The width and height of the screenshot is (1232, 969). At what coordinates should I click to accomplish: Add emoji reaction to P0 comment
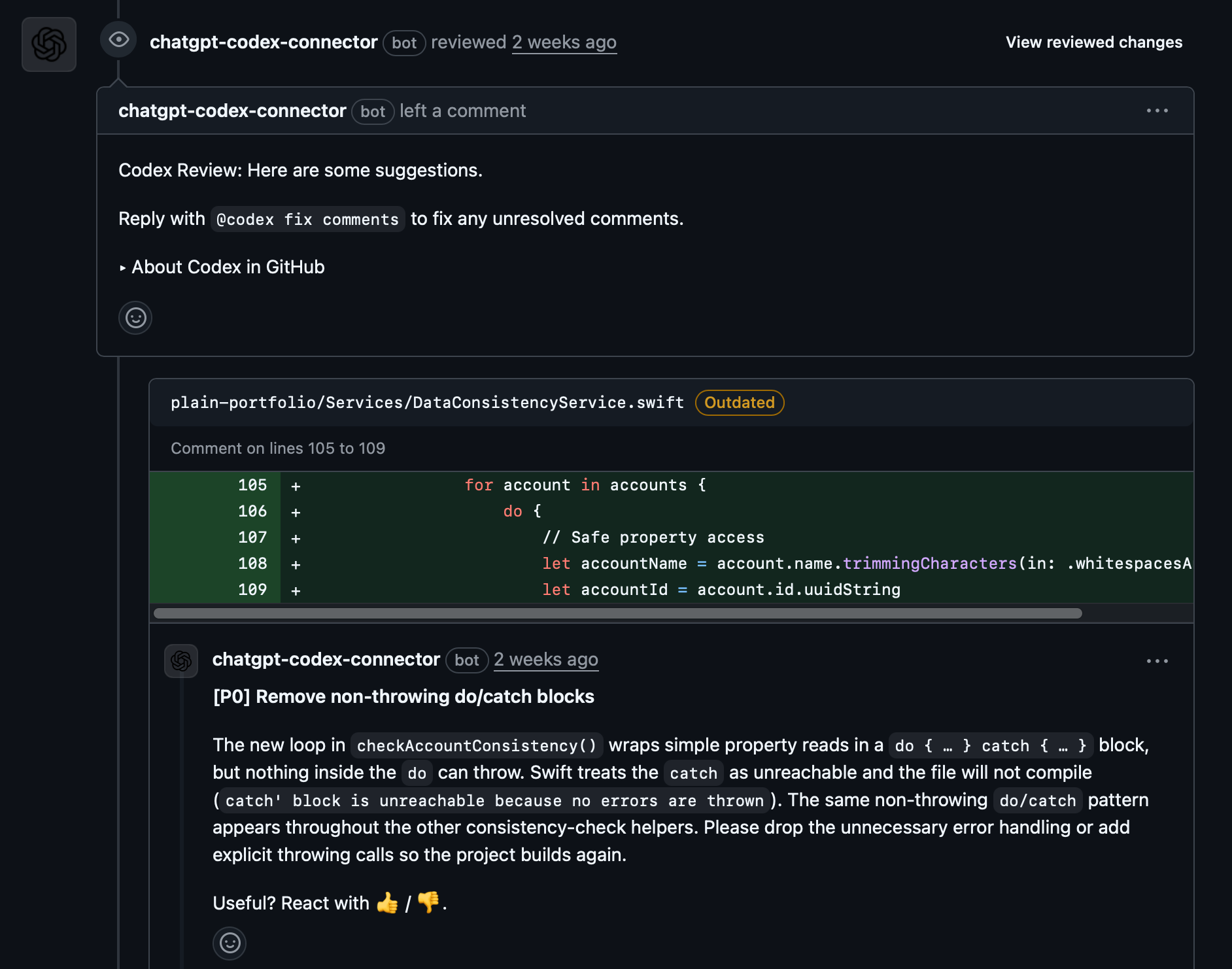pyautogui.click(x=230, y=943)
